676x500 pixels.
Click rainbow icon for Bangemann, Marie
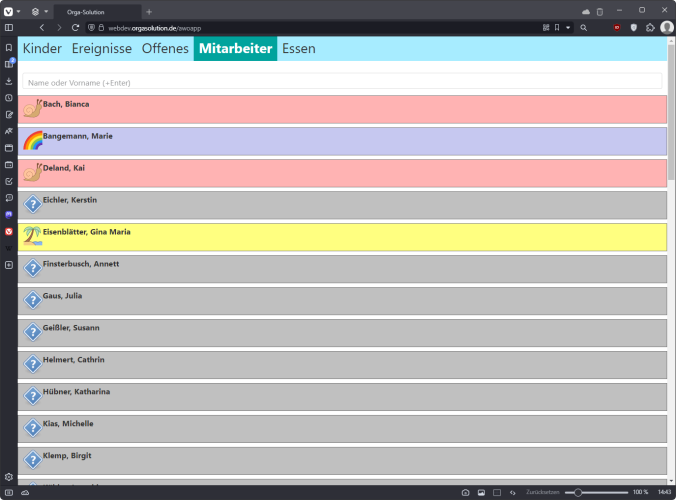pos(33,141)
